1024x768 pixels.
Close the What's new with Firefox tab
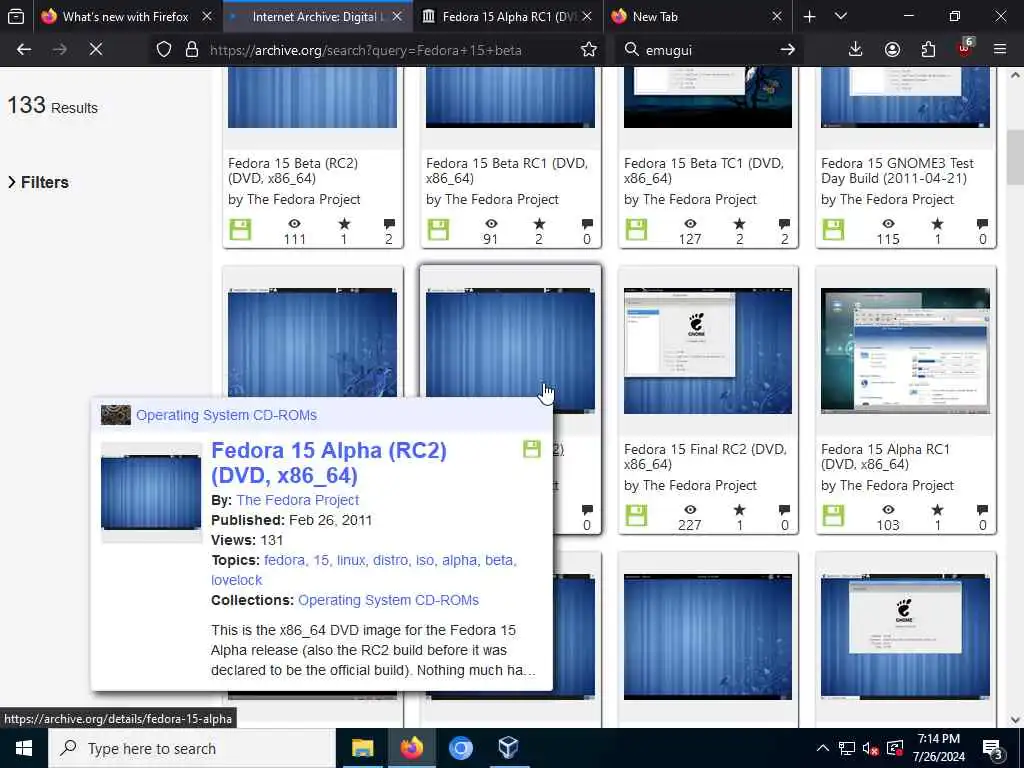(x=207, y=16)
